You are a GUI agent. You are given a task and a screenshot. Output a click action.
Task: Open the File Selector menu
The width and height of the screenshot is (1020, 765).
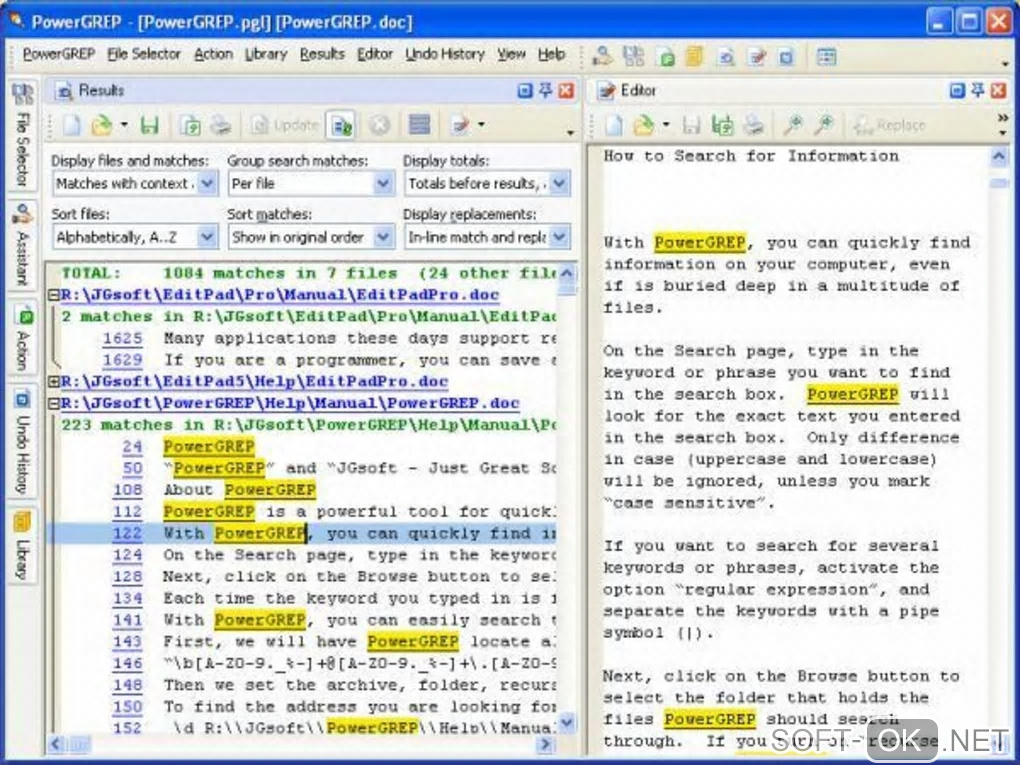pos(144,55)
